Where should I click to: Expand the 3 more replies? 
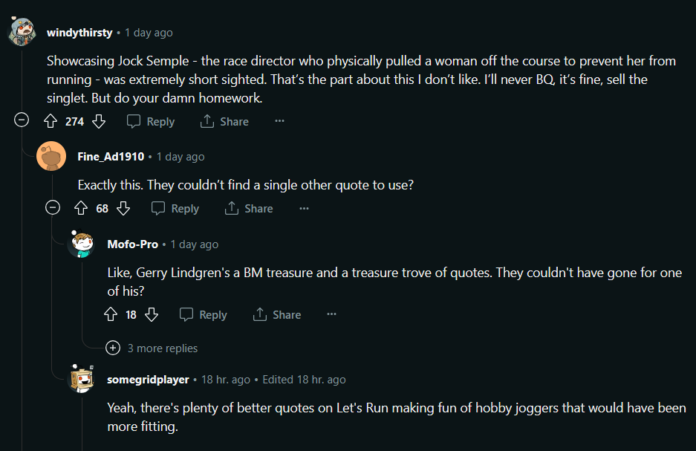click(x=113, y=348)
